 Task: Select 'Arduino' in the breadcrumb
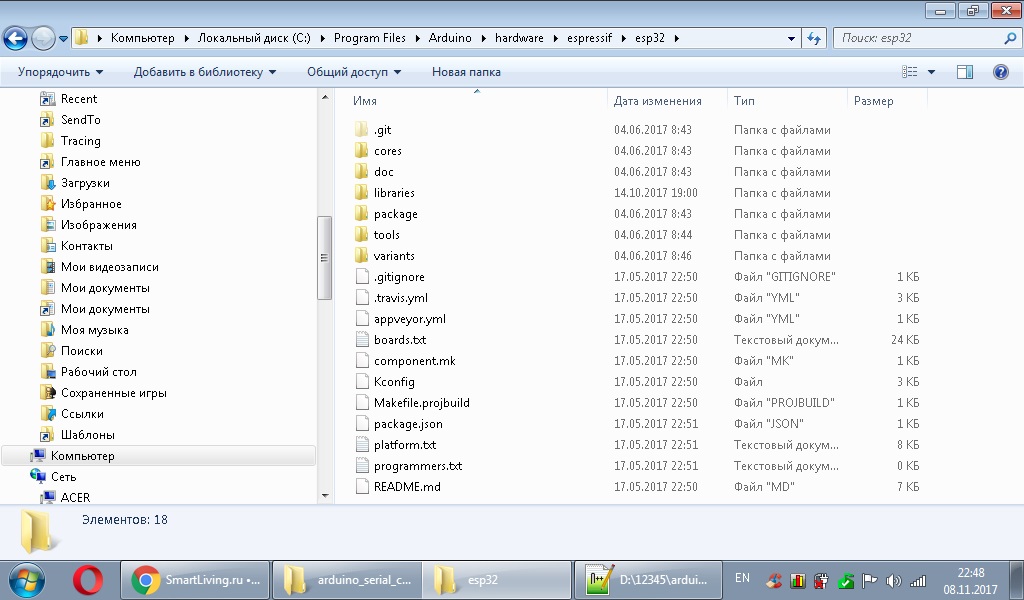[x=450, y=38]
